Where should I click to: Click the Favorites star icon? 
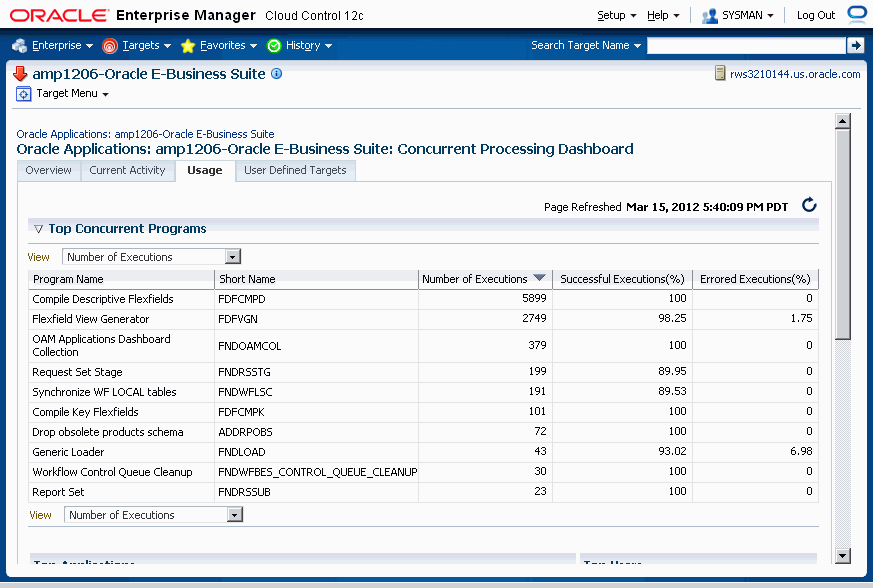click(x=188, y=46)
